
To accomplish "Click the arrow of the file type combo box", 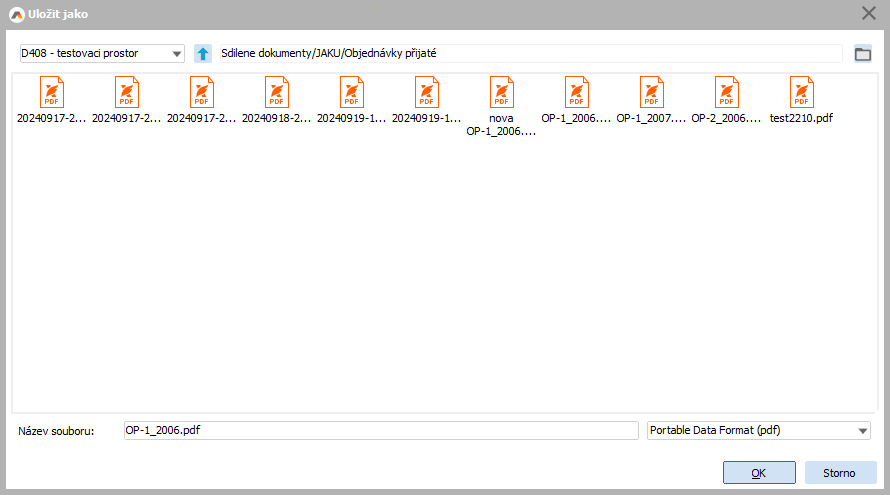I will 862,431.
